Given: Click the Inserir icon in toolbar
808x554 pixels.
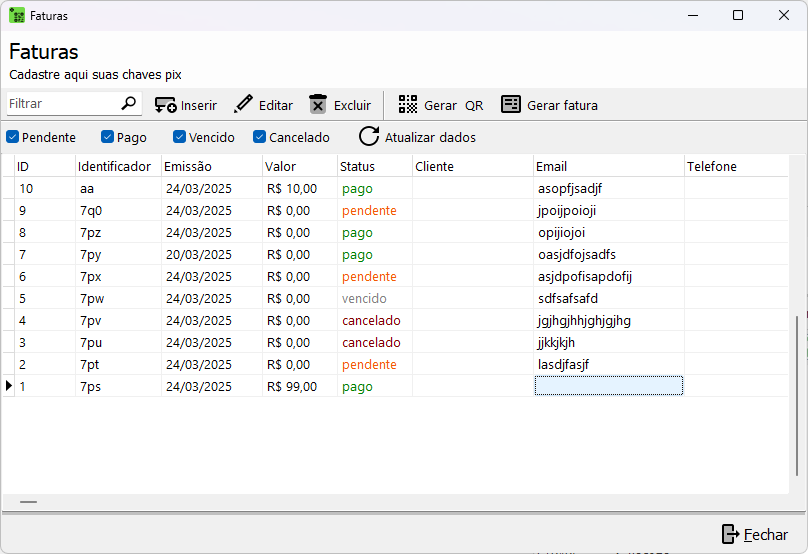Looking at the screenshot, I should pyautogui.click(x=166, y=105).
